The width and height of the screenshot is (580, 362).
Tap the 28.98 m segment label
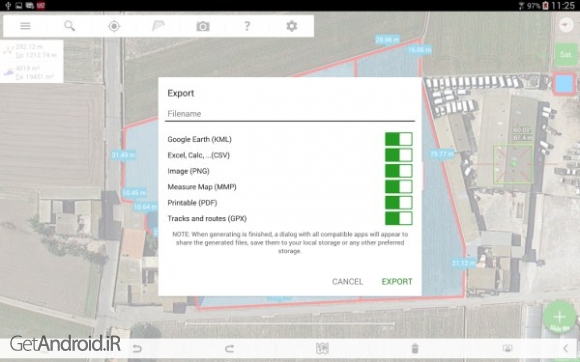click(x=387, y=40)
